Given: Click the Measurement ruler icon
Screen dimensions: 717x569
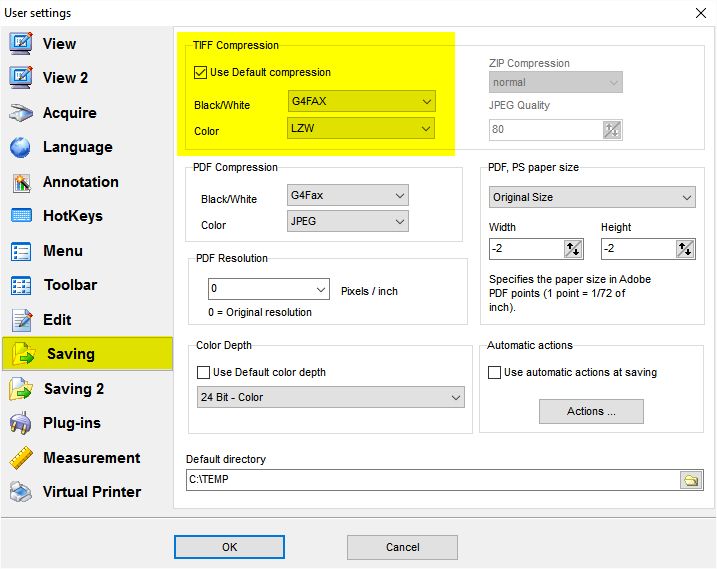Looking at the screenshot, I should pos(21,458).
